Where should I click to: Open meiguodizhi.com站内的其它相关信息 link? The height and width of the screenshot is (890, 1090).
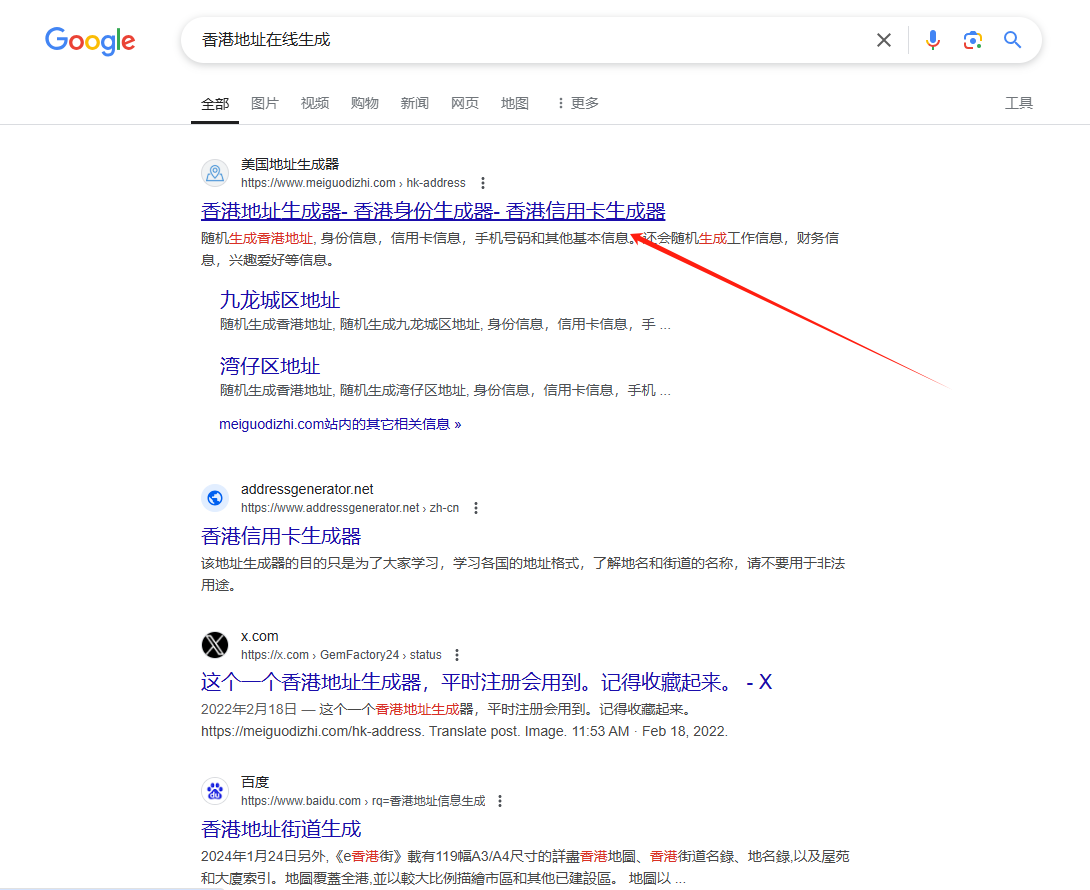click(340, 424)
